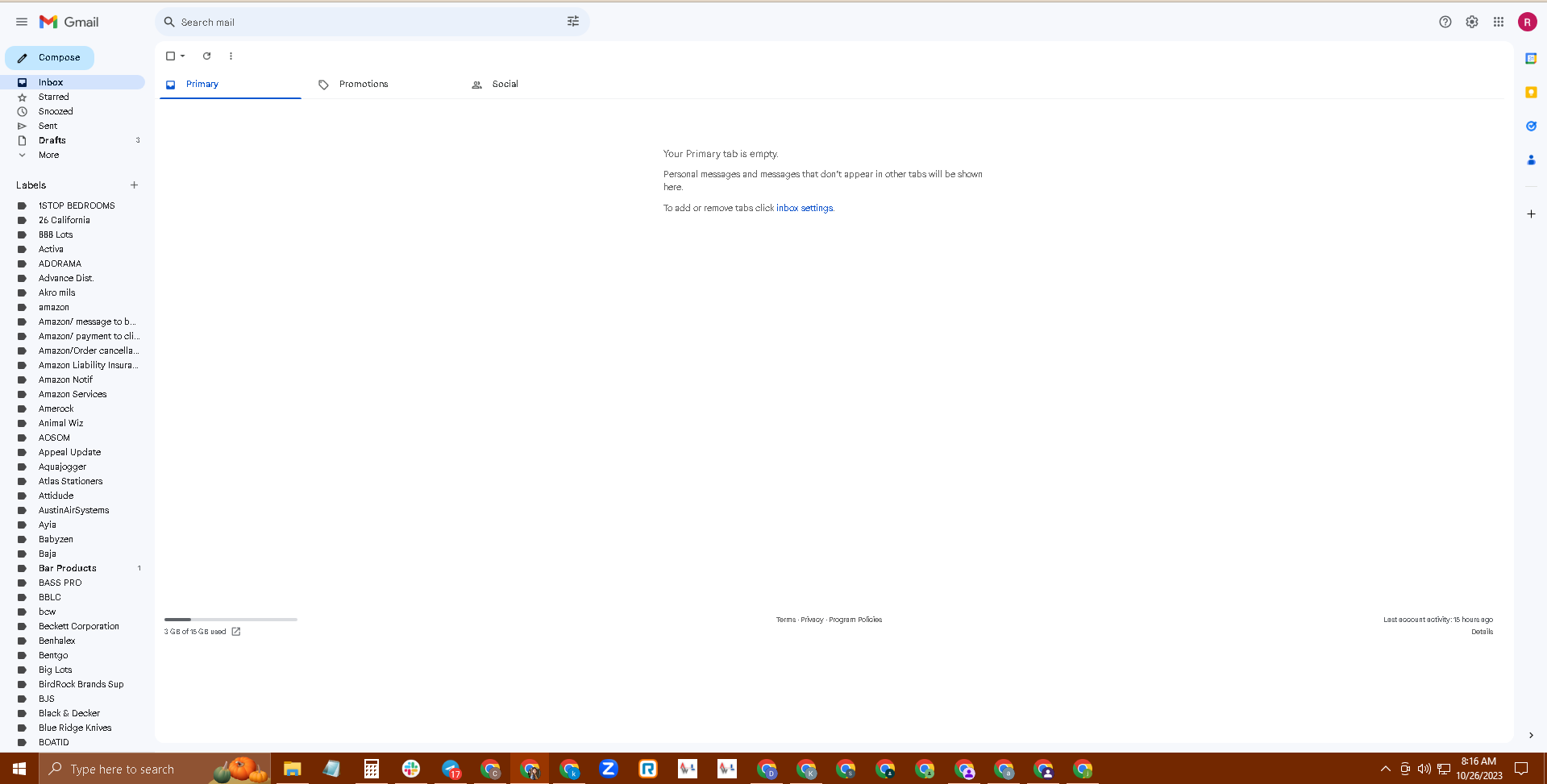This screenshot has height=784, width=1547.
Task: Open account activity Details link
Action: (x=1482, y=632)
